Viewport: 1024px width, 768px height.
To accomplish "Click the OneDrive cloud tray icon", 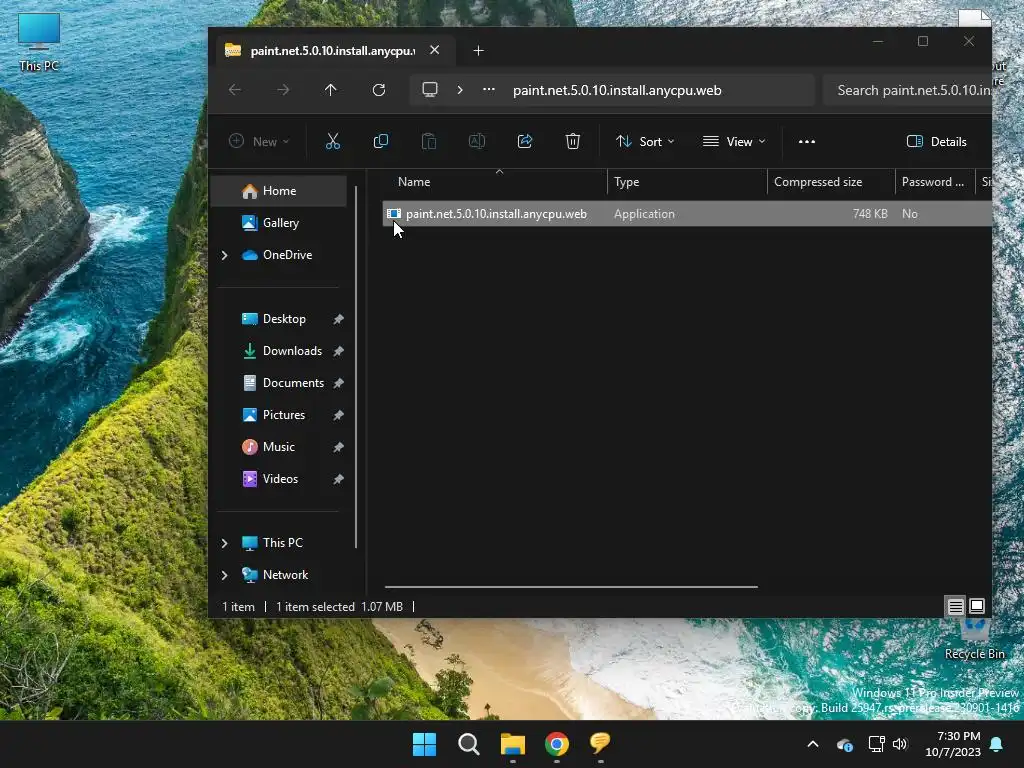I will pos(844,744).
